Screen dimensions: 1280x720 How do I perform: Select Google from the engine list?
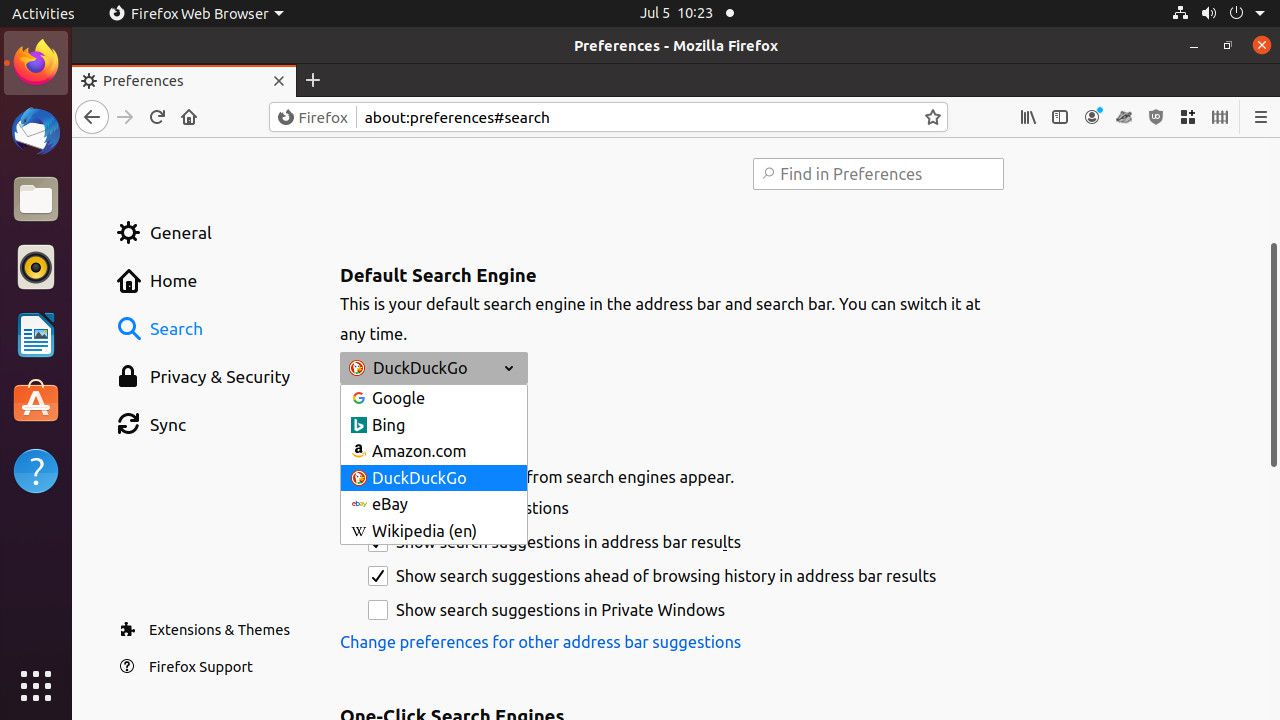[x=434, y=398]
